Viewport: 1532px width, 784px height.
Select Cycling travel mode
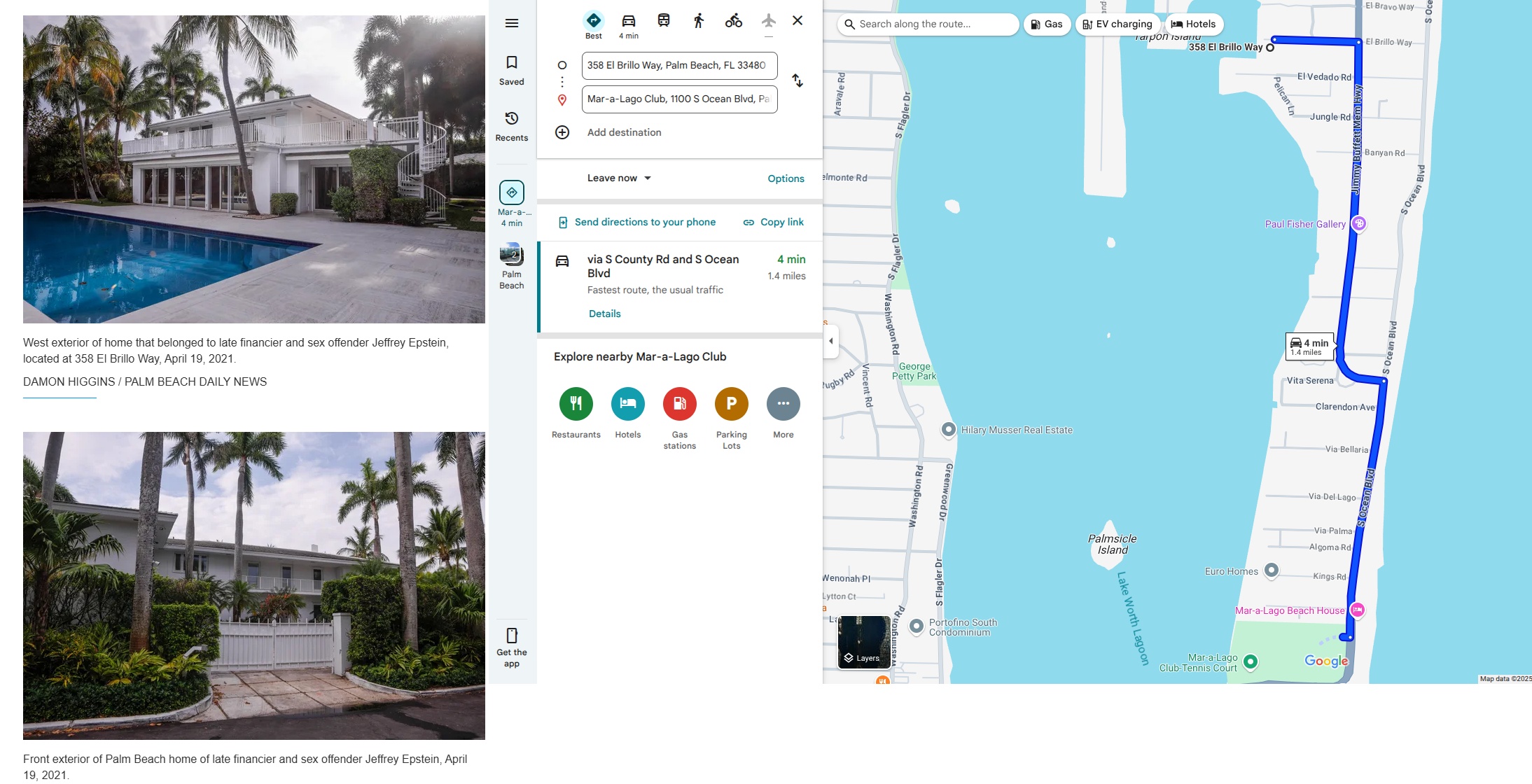[x=734, y=21]
